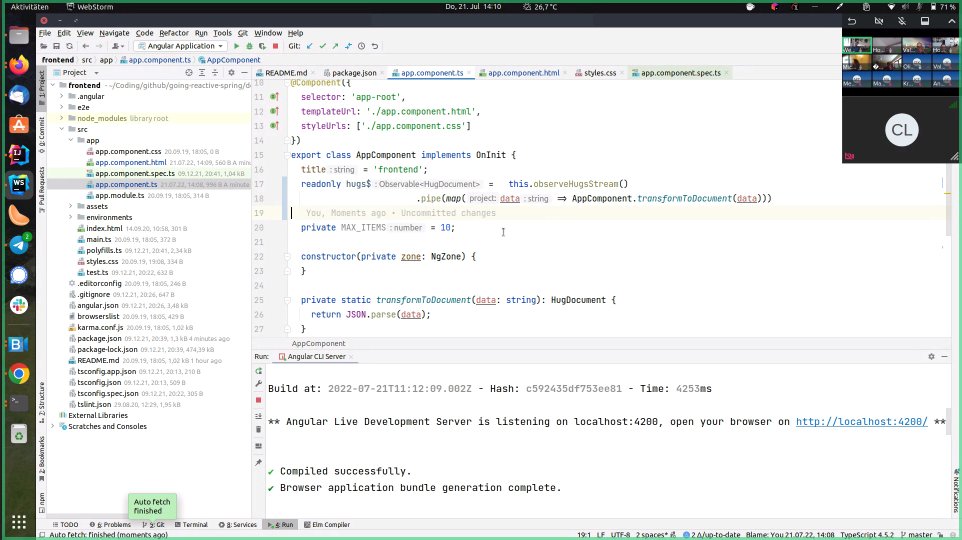Stop Angular CLI Server red square in Run panel
This screenshot has width=962, height=540.
click(258, 400)
